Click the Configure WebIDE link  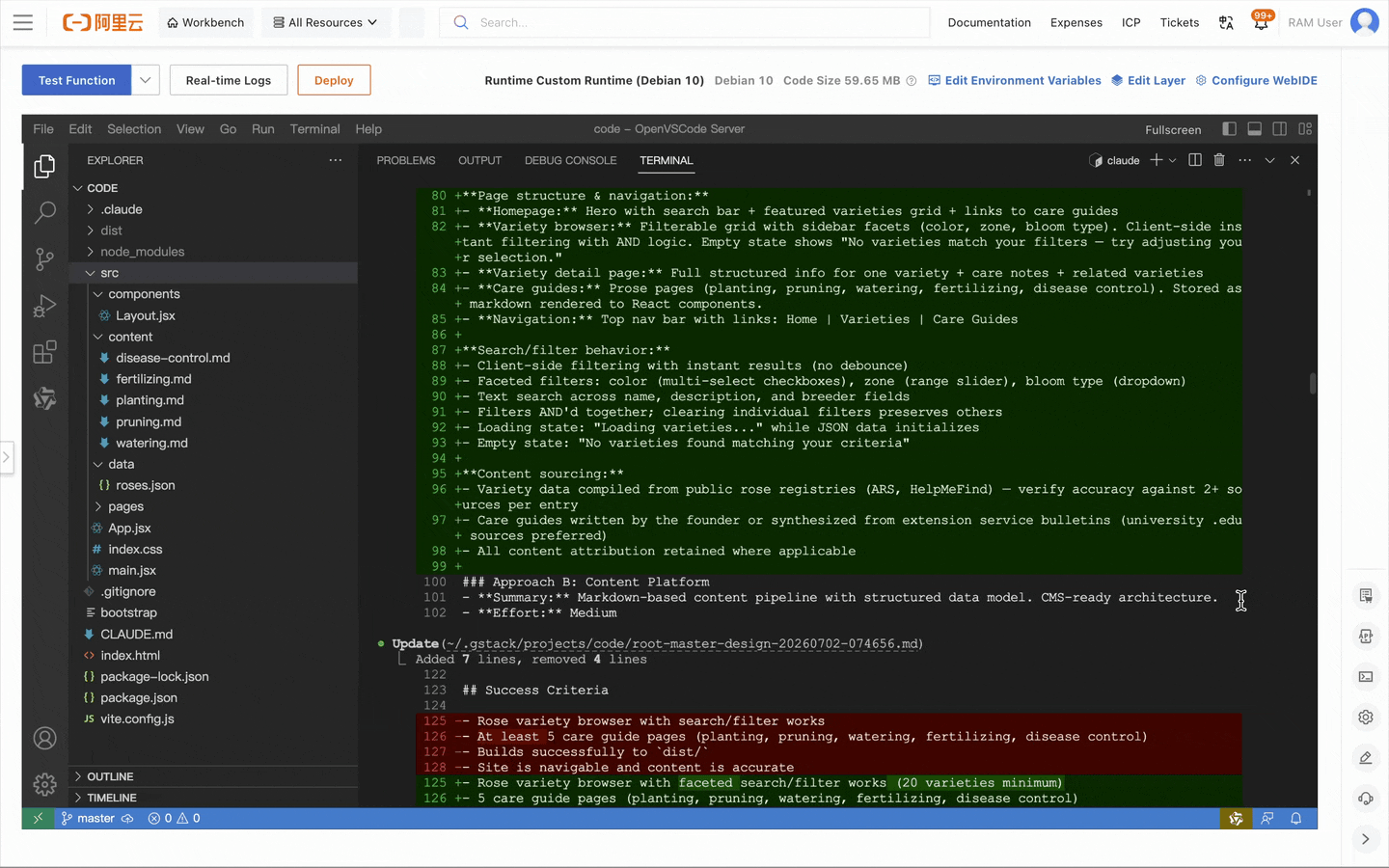pos(1256,80)
